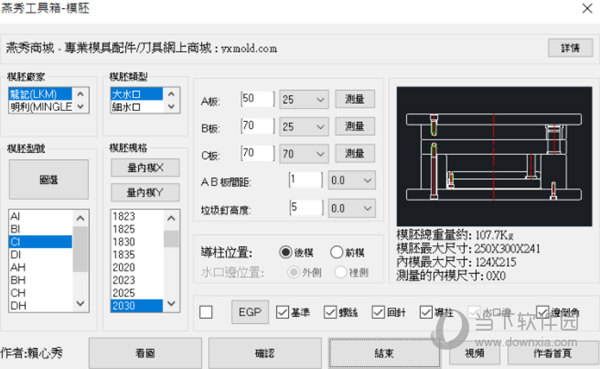Select AH in mold model list
The height and width of the screenshot is (369, 600).
[40, 267]
